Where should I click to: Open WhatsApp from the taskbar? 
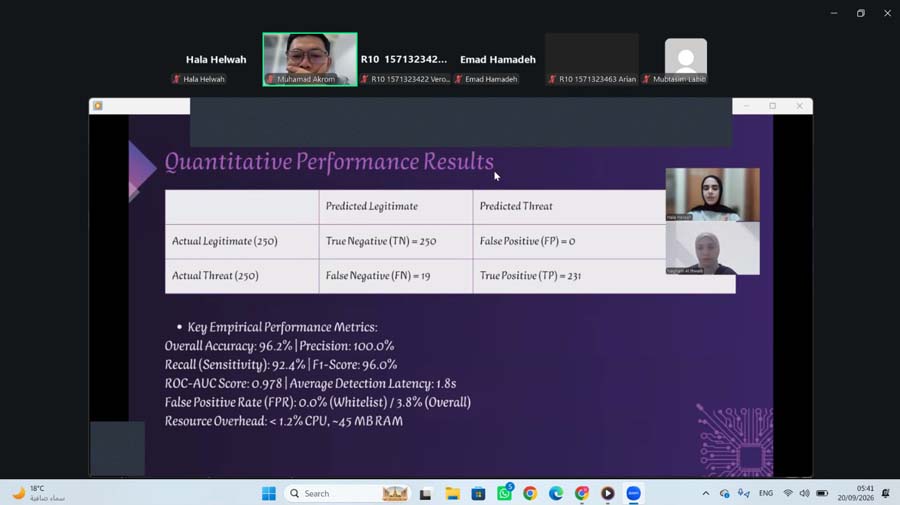pos(505,493)
